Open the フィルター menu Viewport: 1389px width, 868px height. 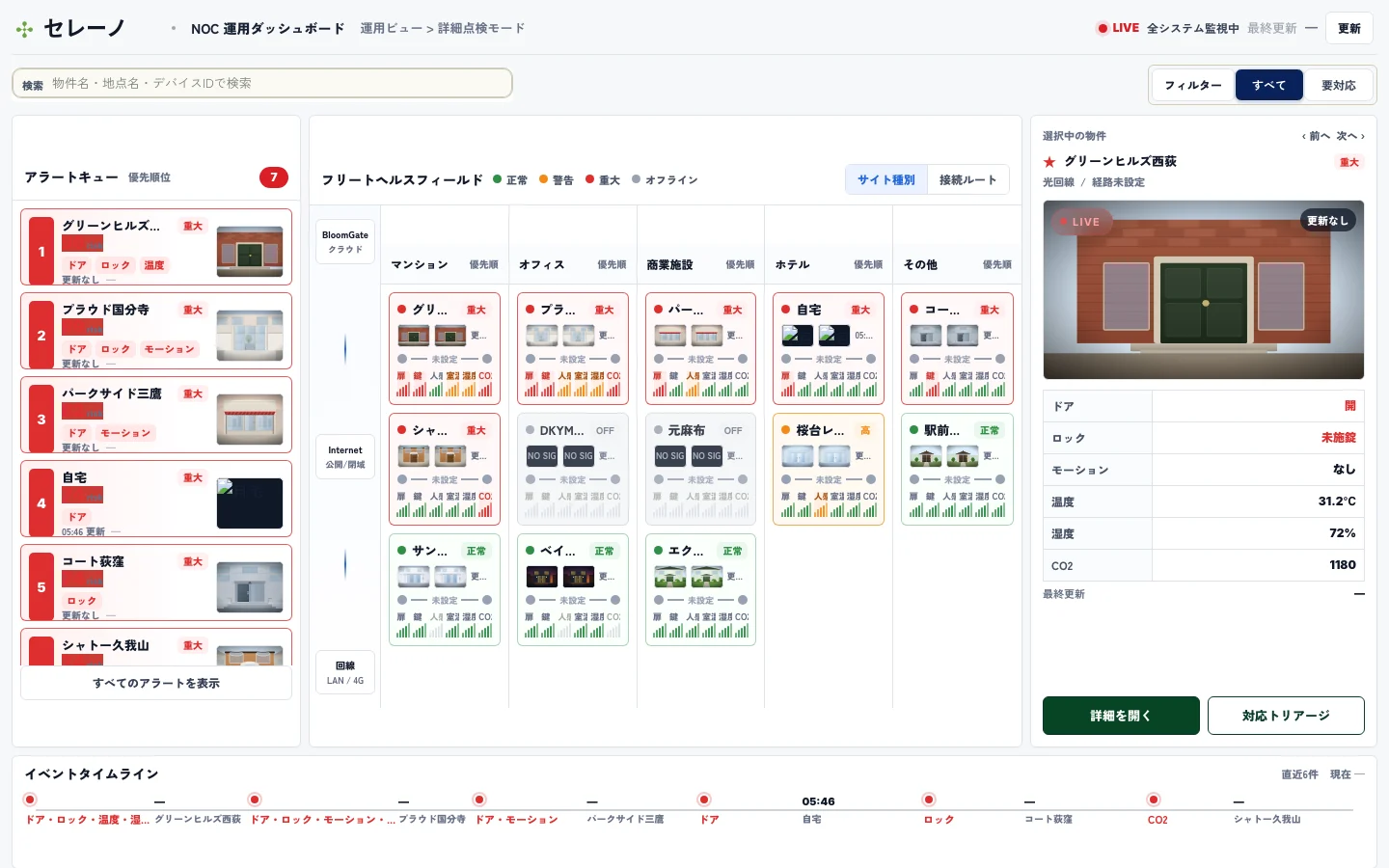[1193, 85]
